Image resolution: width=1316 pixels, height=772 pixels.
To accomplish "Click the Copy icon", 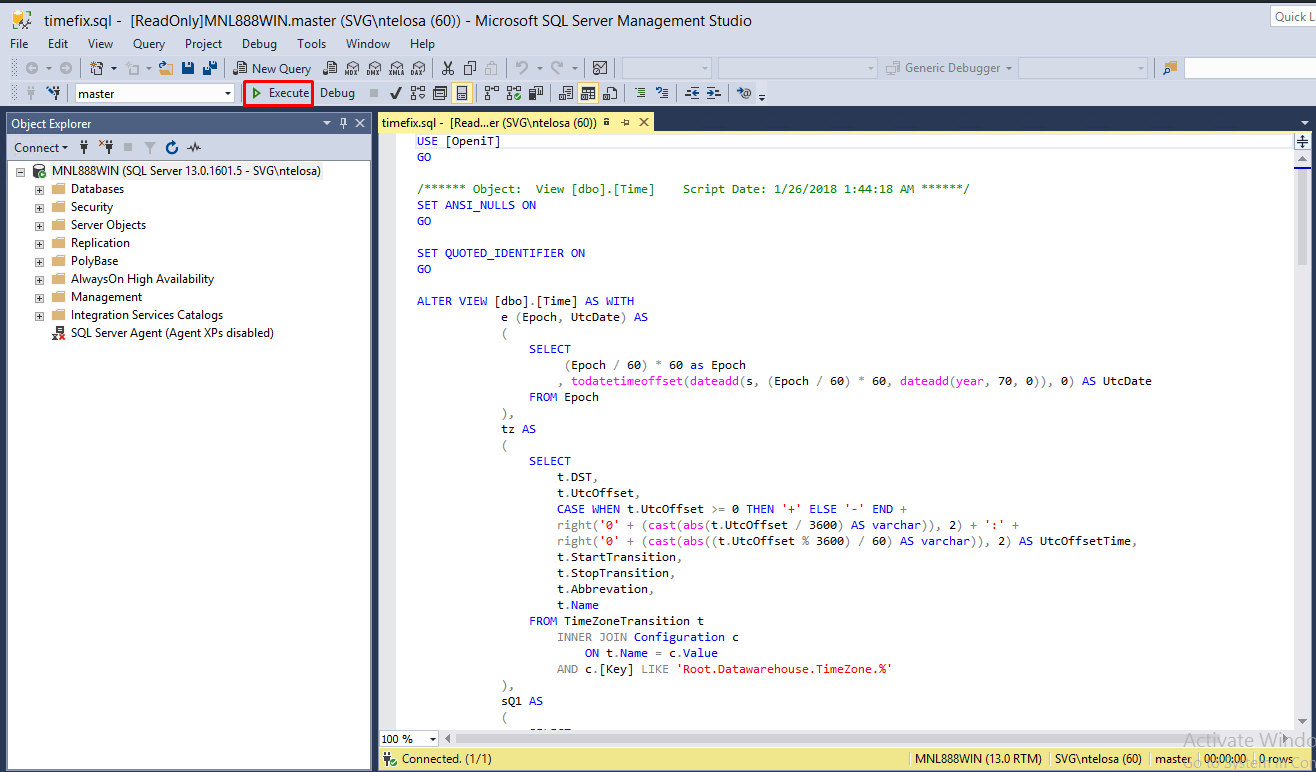I will pyautogui.click(x=468, y=68).
